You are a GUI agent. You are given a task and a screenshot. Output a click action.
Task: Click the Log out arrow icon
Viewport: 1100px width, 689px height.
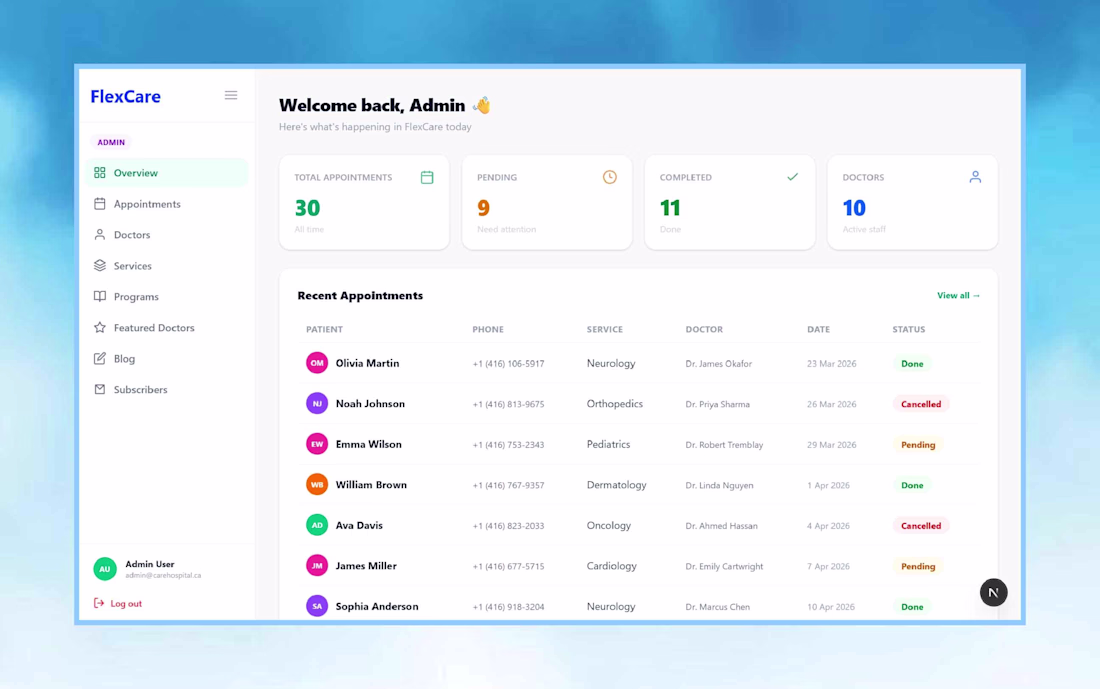click(99, 603)
